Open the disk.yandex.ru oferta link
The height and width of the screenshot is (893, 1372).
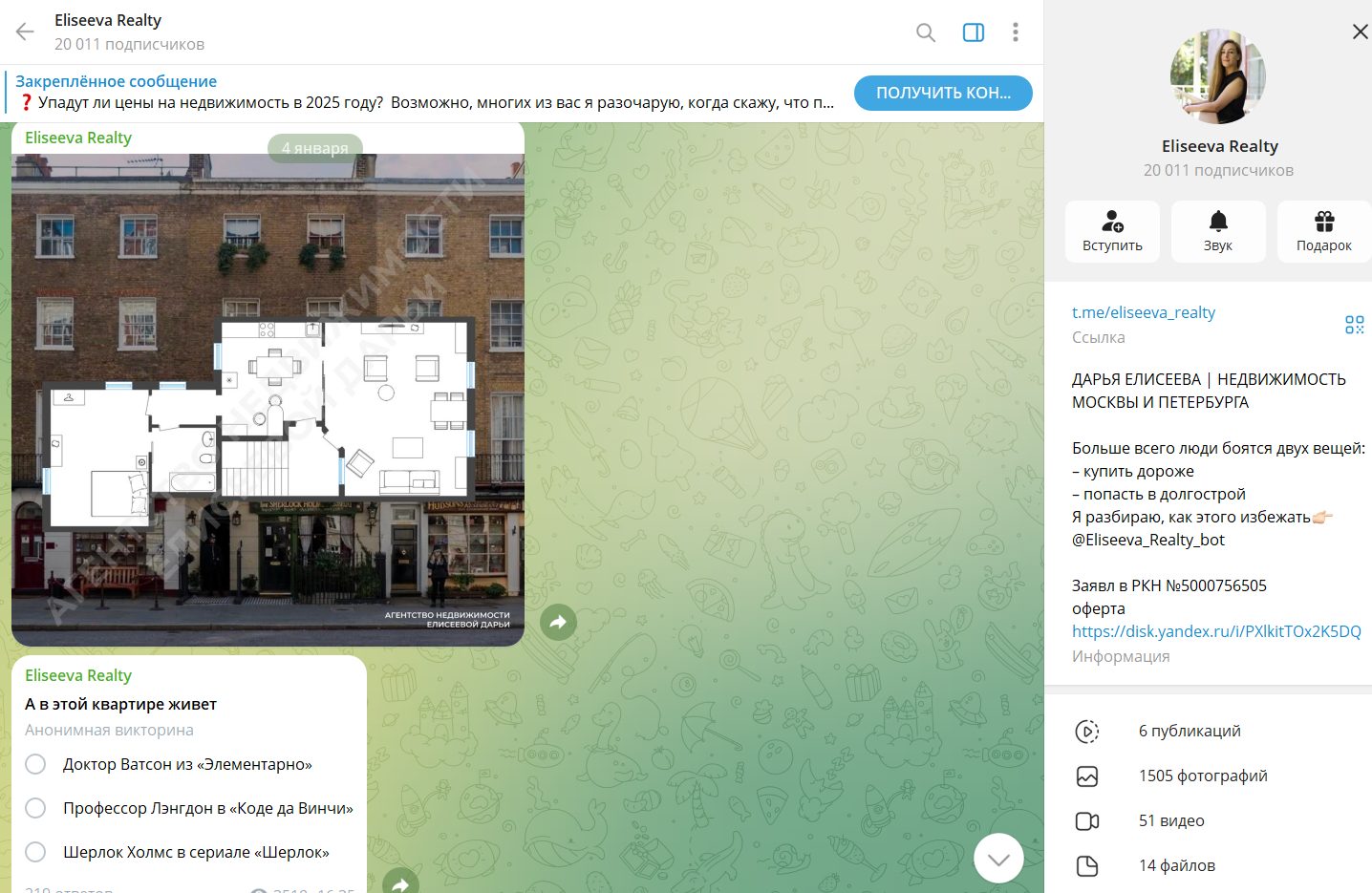(1215, 630)
